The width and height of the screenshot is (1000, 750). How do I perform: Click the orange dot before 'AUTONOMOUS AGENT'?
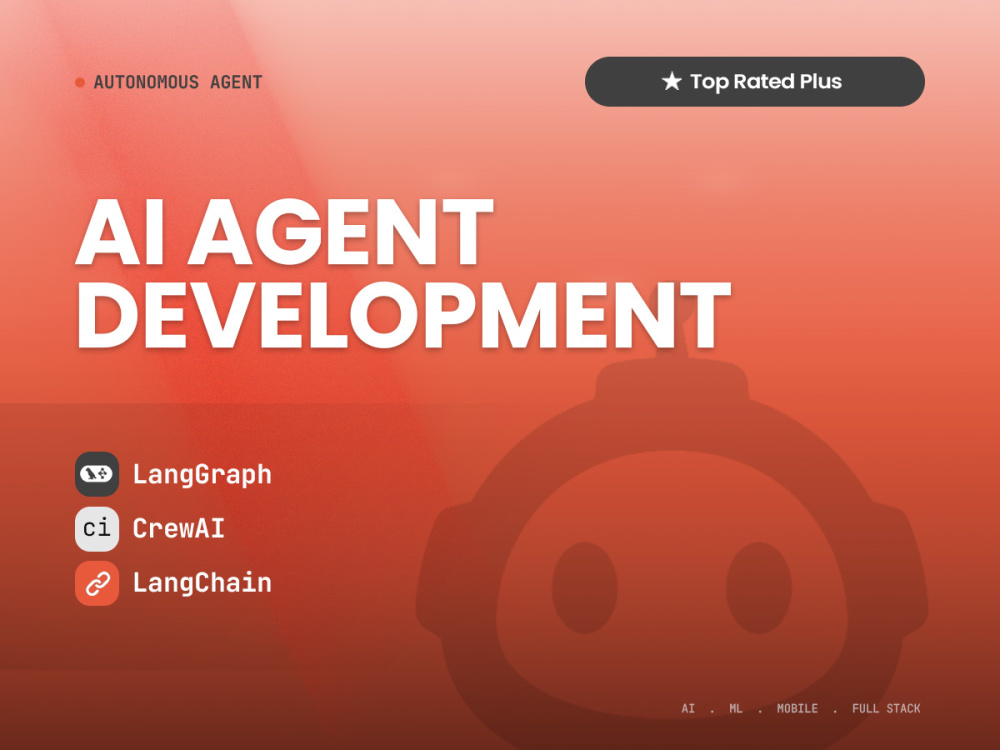pos(80,82)
